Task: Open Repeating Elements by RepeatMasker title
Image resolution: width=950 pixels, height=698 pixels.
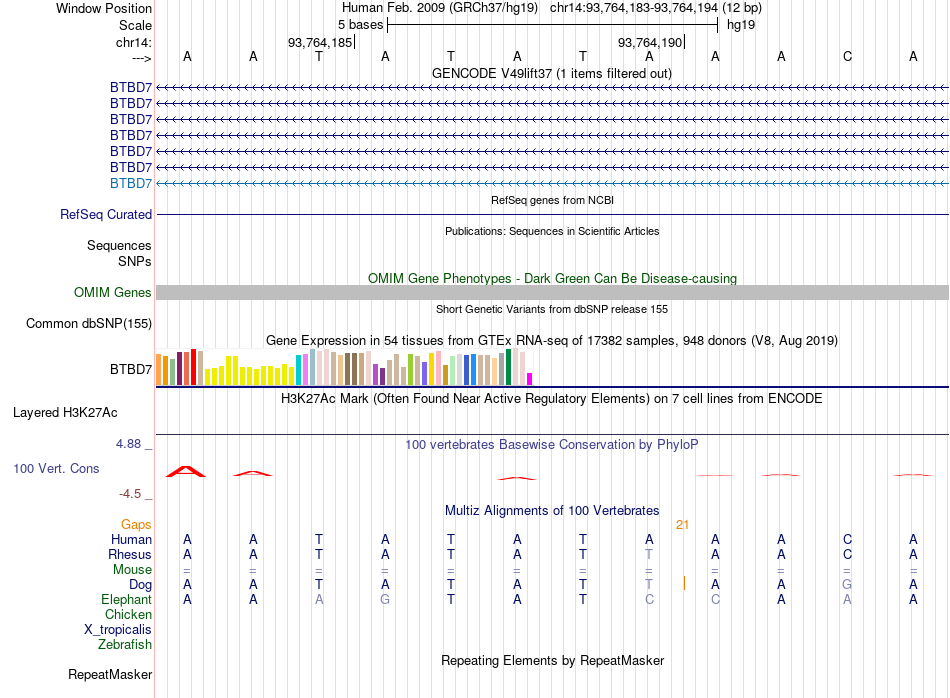Action: pyautogui.click(x=553, y=660)
